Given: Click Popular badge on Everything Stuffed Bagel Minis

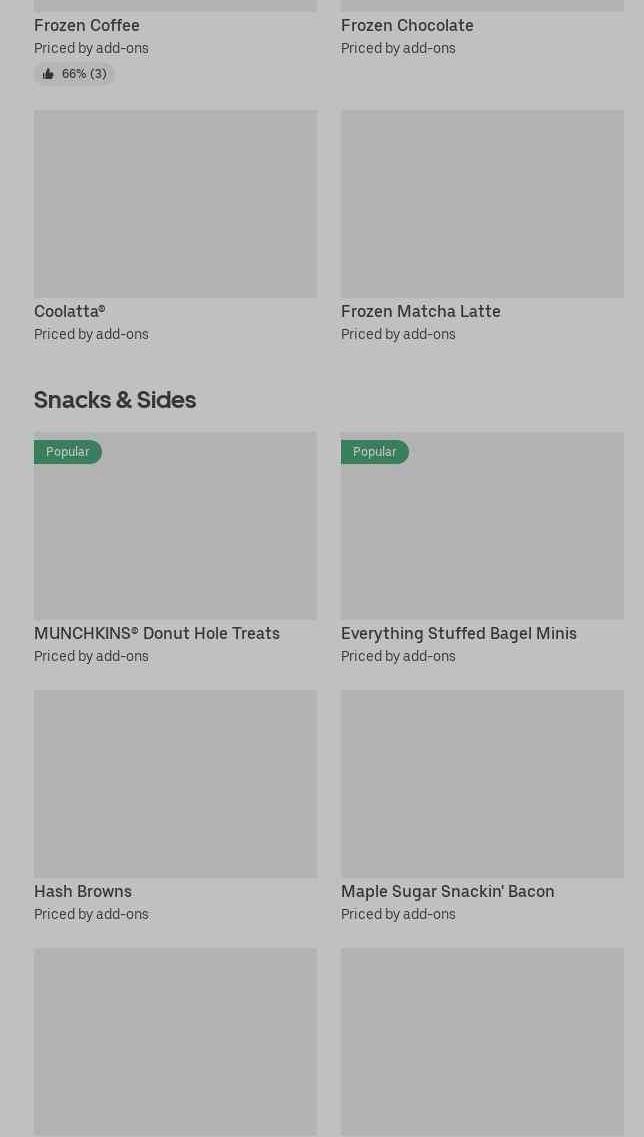Looking at the screenshot, I should [375, 452].
